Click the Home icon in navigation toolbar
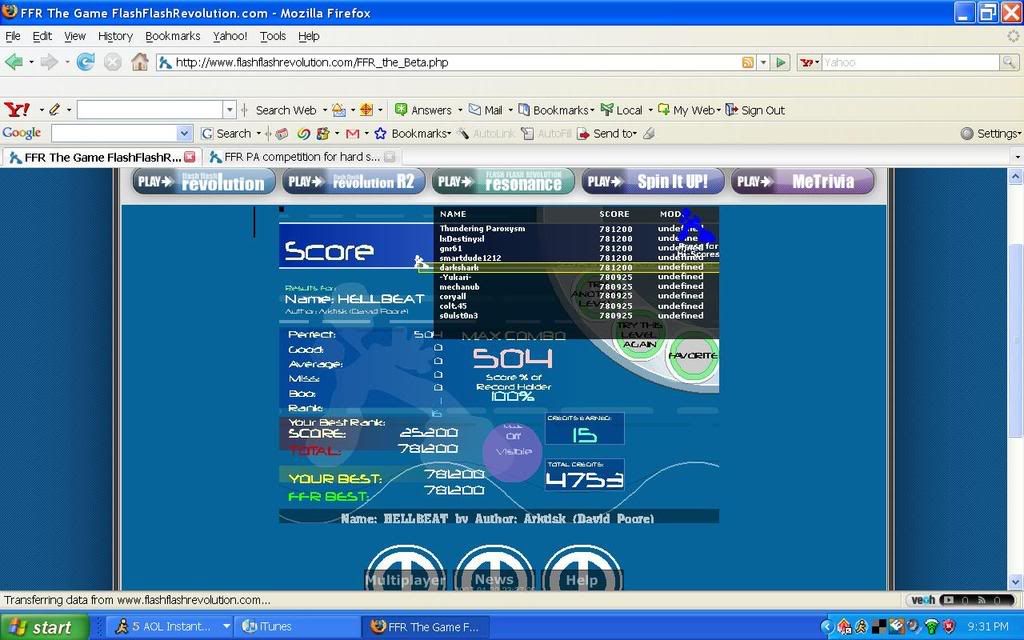The height and width of the screenshot is (640, 1024). click(139, 62)
